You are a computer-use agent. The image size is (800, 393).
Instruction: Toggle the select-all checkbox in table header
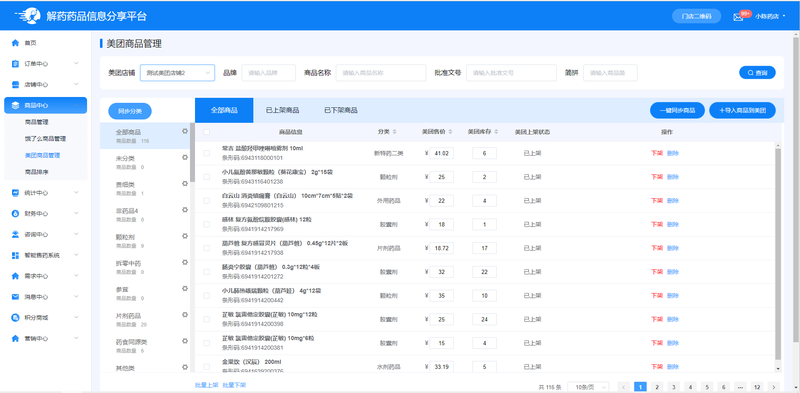point(207,132)
